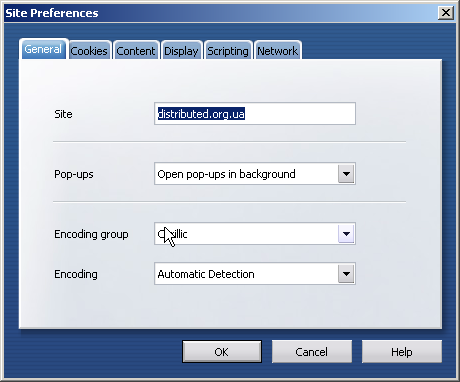460x382 pixels.
Task: Open the Cookies tab
Action: pyautogui.click(x=89, y=51)
